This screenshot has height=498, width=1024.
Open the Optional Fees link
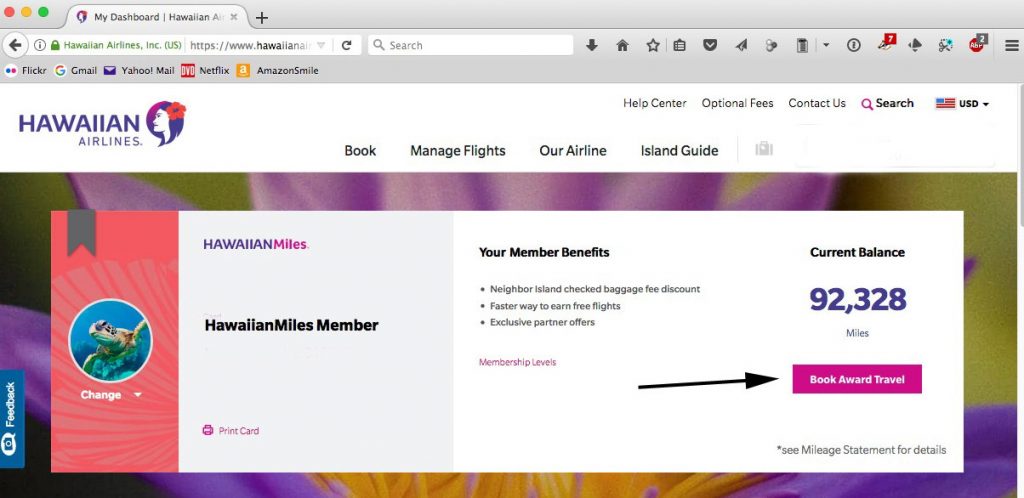pos(737,103)
